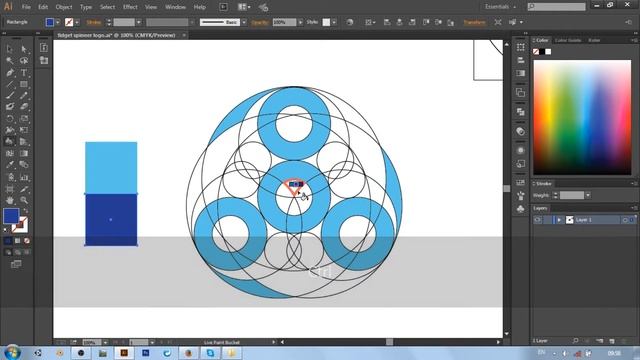This screenshot has width=640, height=360.
Task: Click the black swatch in Color panel
Action: coord(542,51)
